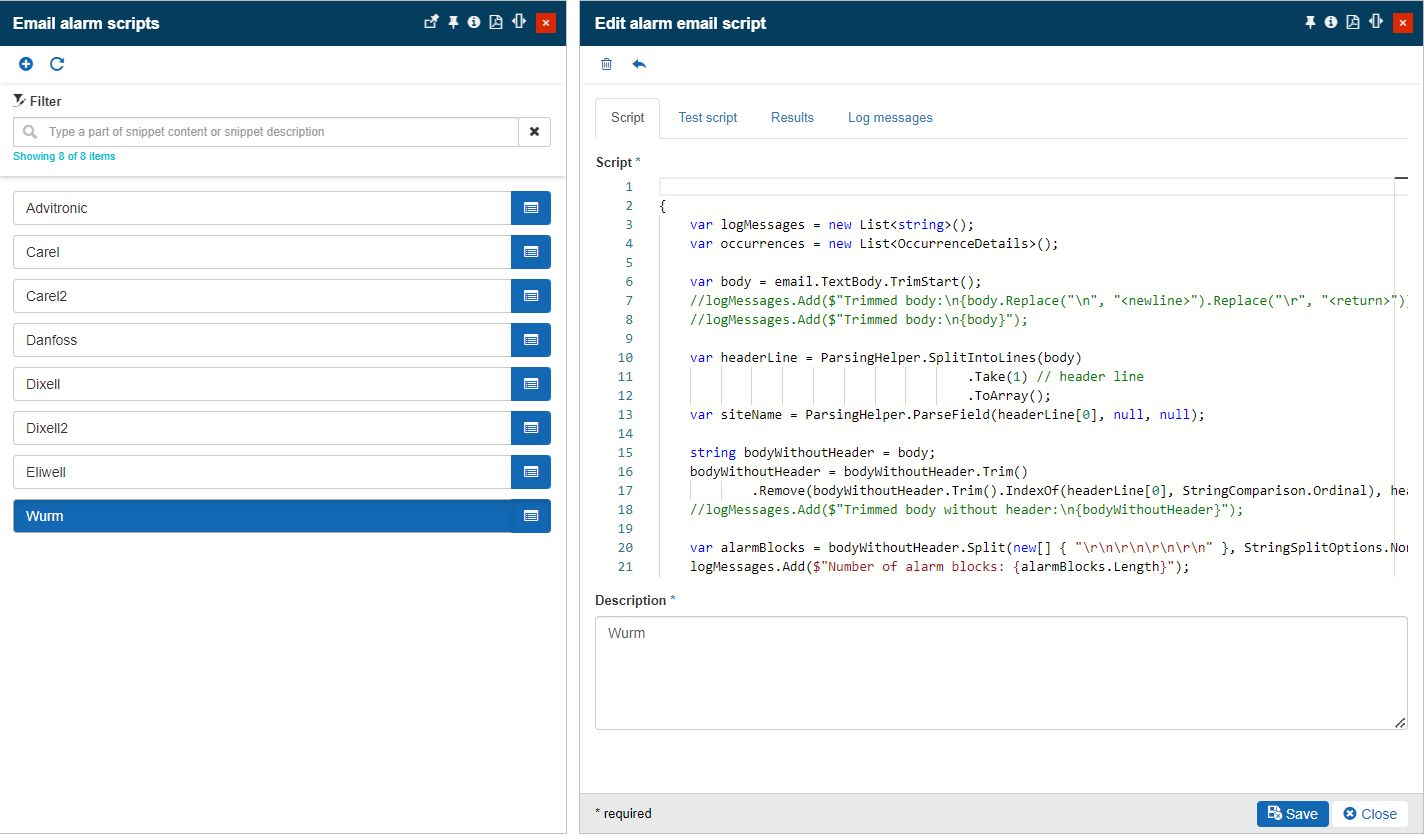
Task: Select the Carel2 script from the list
Action: [x=262, y=296]
